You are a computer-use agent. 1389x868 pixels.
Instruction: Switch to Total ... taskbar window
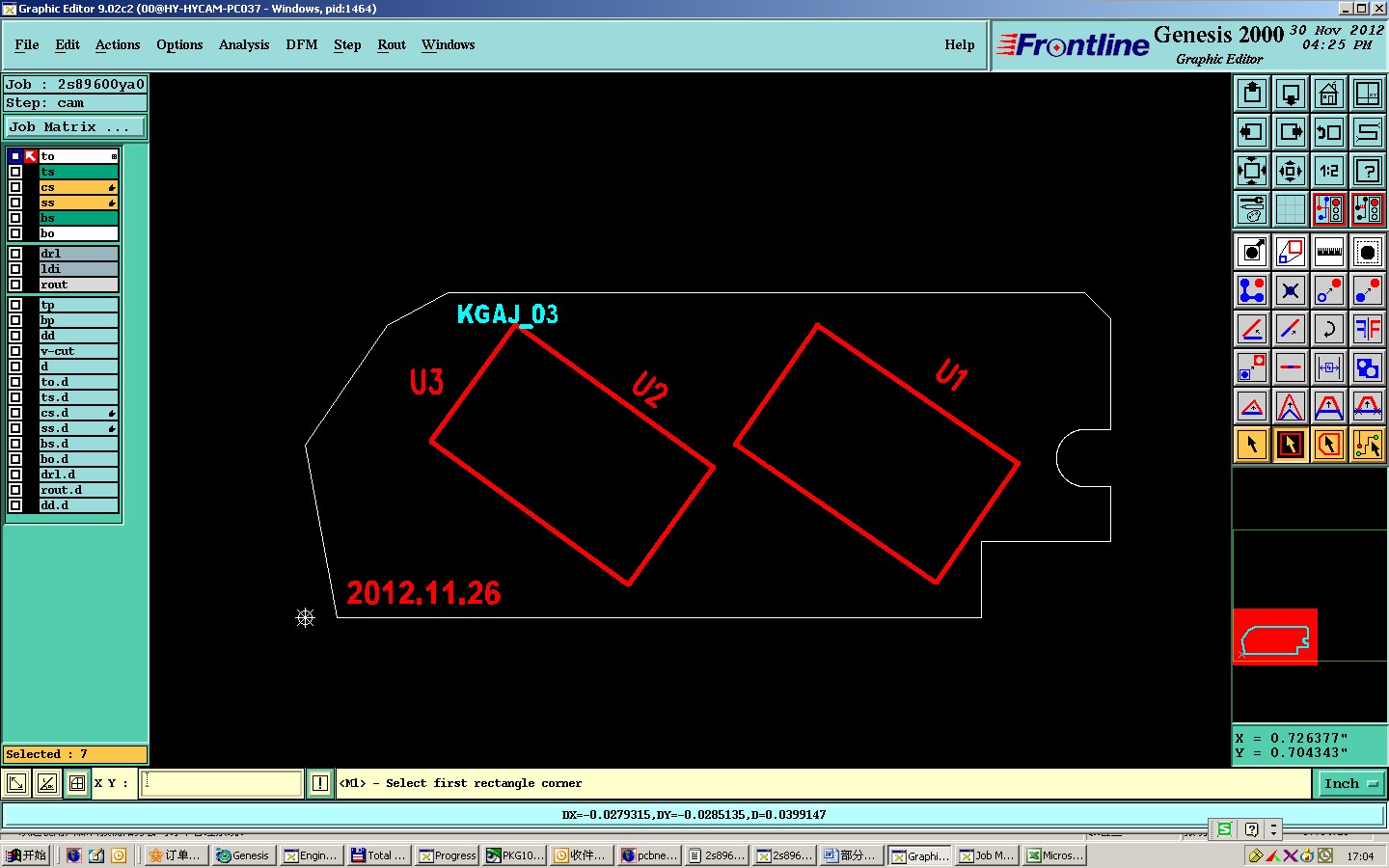[379, 855]
